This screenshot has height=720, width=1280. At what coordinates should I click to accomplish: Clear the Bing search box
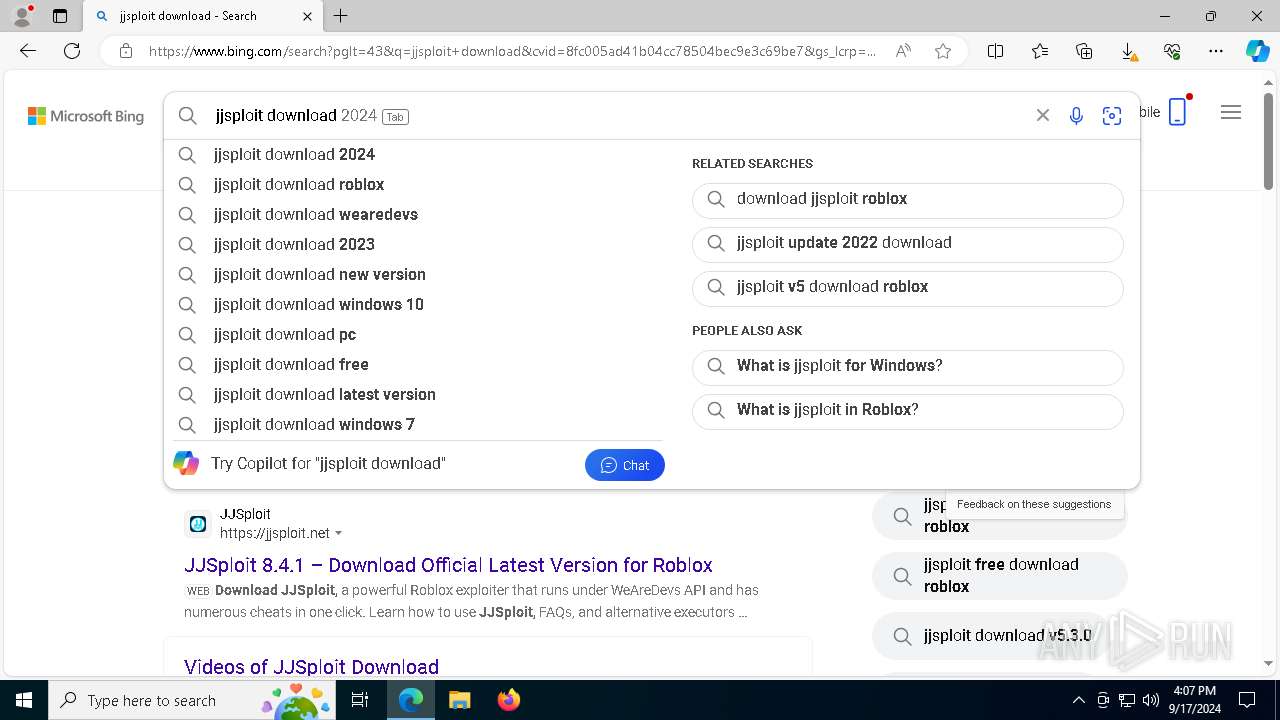tap(1042, 116)
